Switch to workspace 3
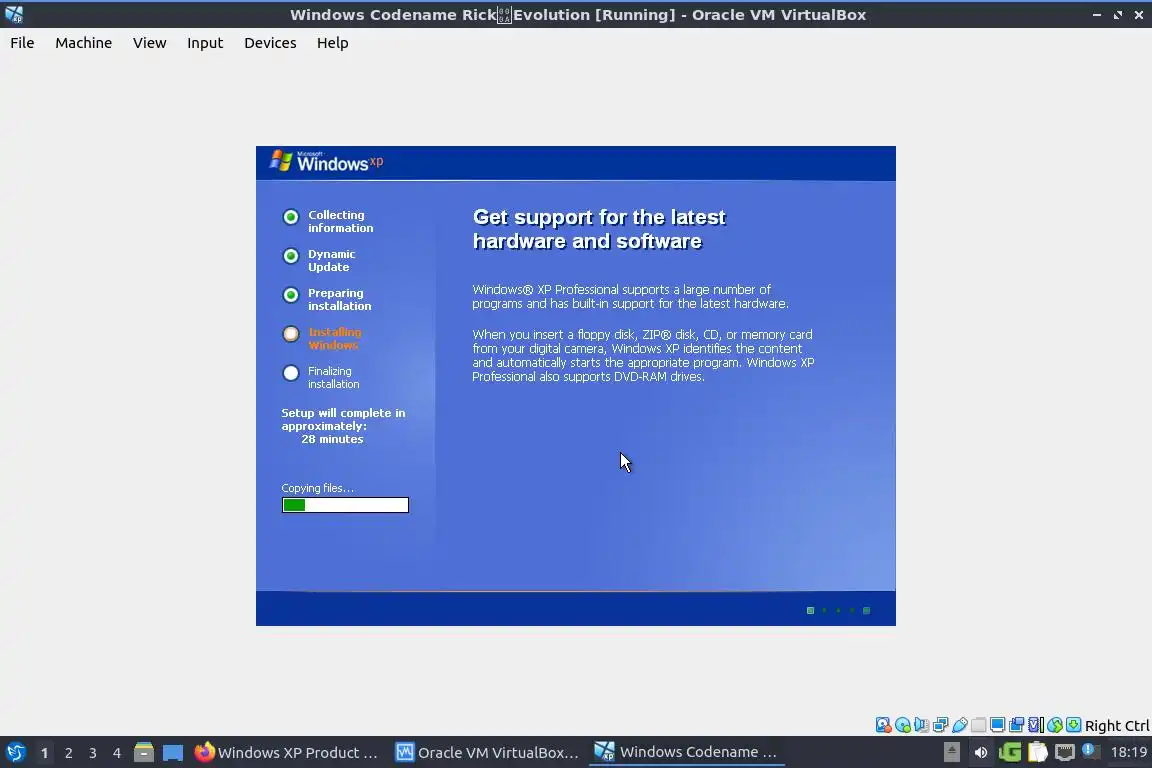This screenshot has width=1152, height=768. coord(93,753)
